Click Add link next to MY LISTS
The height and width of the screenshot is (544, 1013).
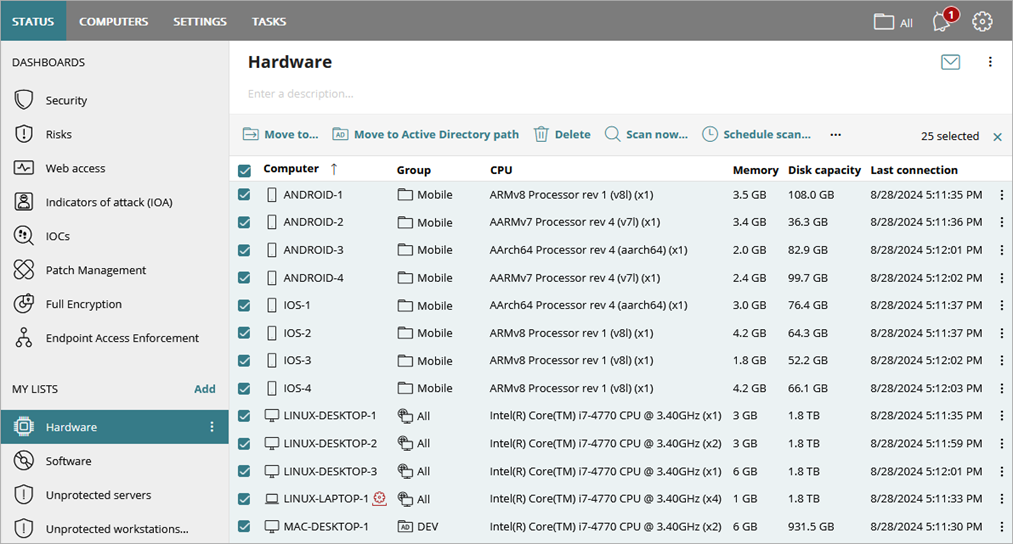coord(204,389)
